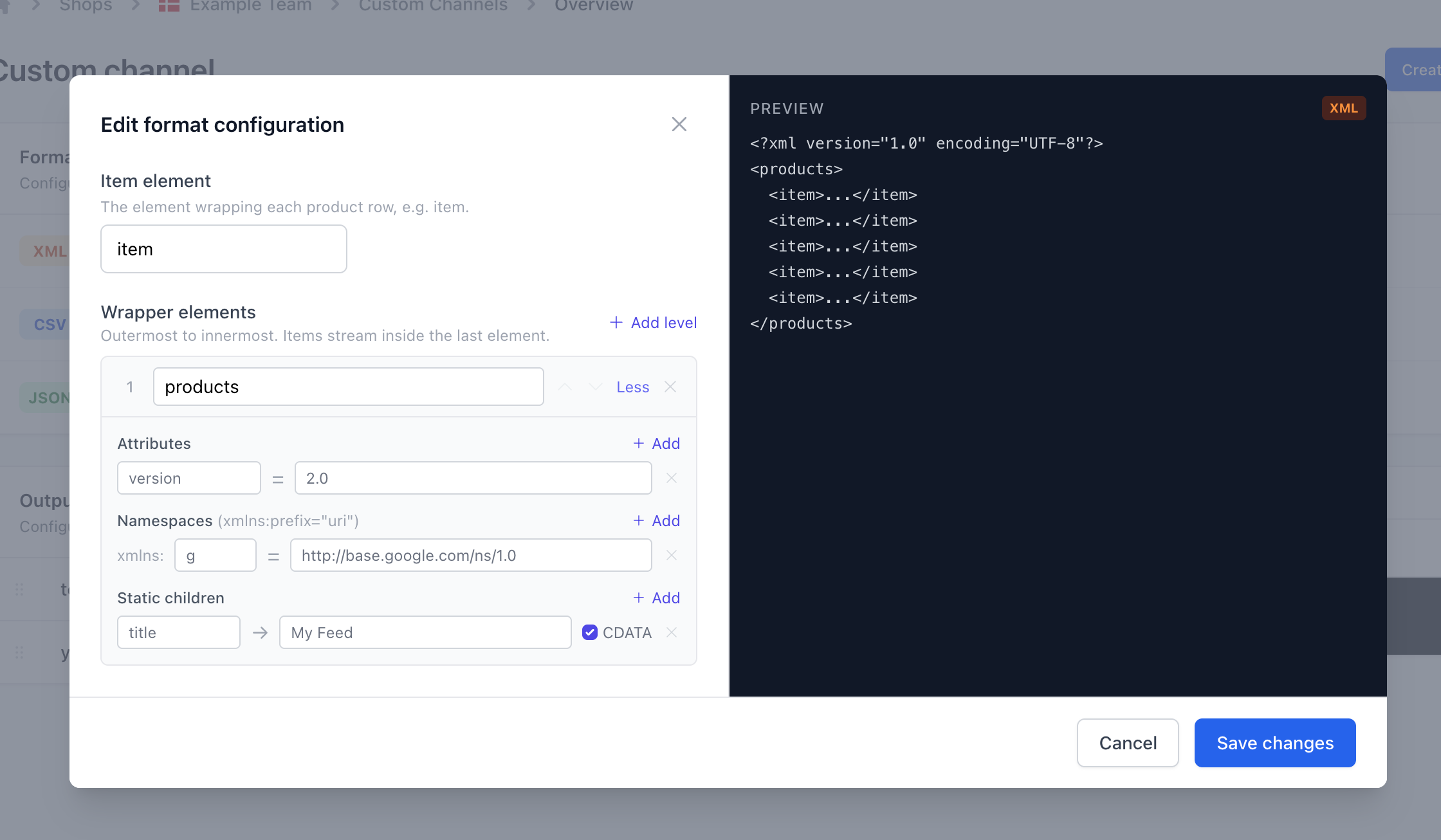Move the products wrapper down with the chevron
The image size is (1441, 840).
coord(594,387)
